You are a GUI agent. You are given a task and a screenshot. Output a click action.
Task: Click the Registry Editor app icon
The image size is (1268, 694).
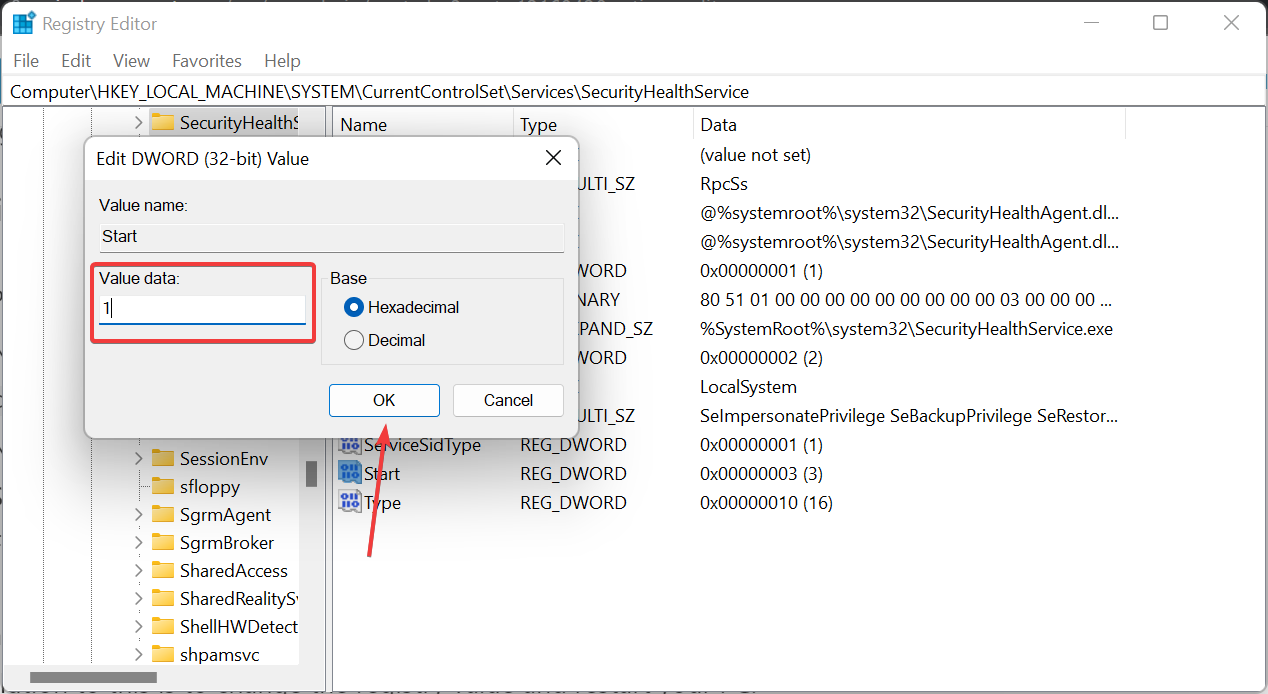click(x=23, y=23)
